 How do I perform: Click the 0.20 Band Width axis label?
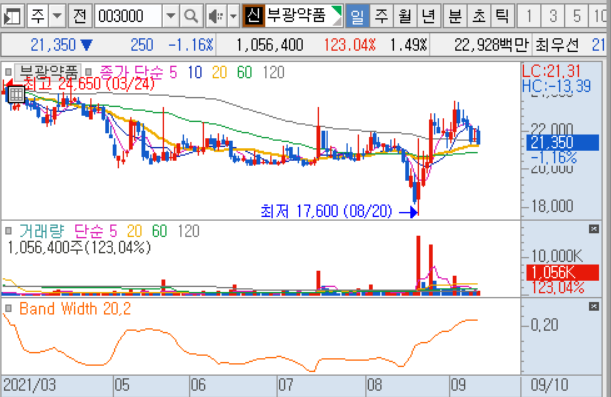pyautogui.click(x=544, y=325)
